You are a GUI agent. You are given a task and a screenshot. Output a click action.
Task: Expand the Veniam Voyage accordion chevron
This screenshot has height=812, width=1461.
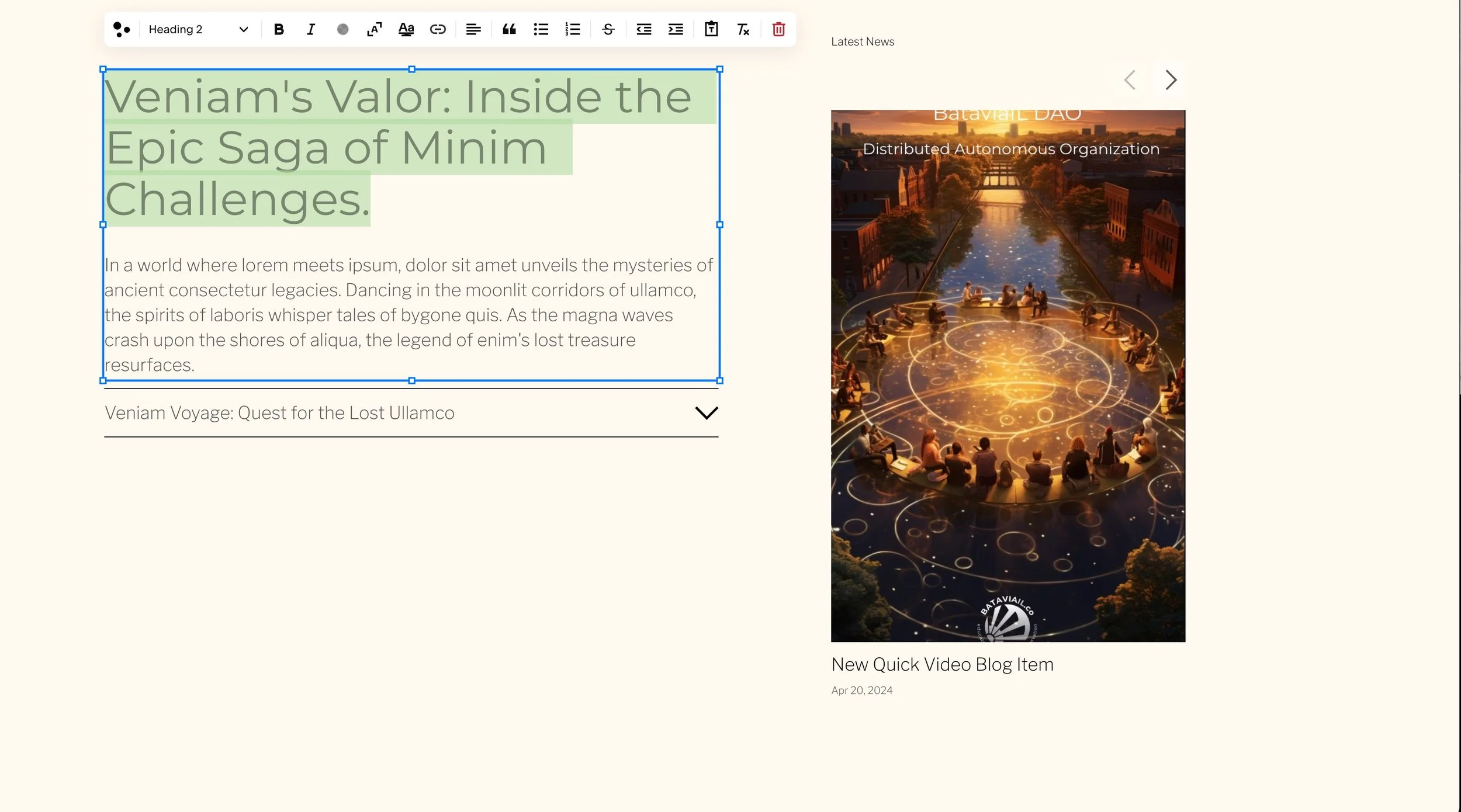tap(706, 413)
